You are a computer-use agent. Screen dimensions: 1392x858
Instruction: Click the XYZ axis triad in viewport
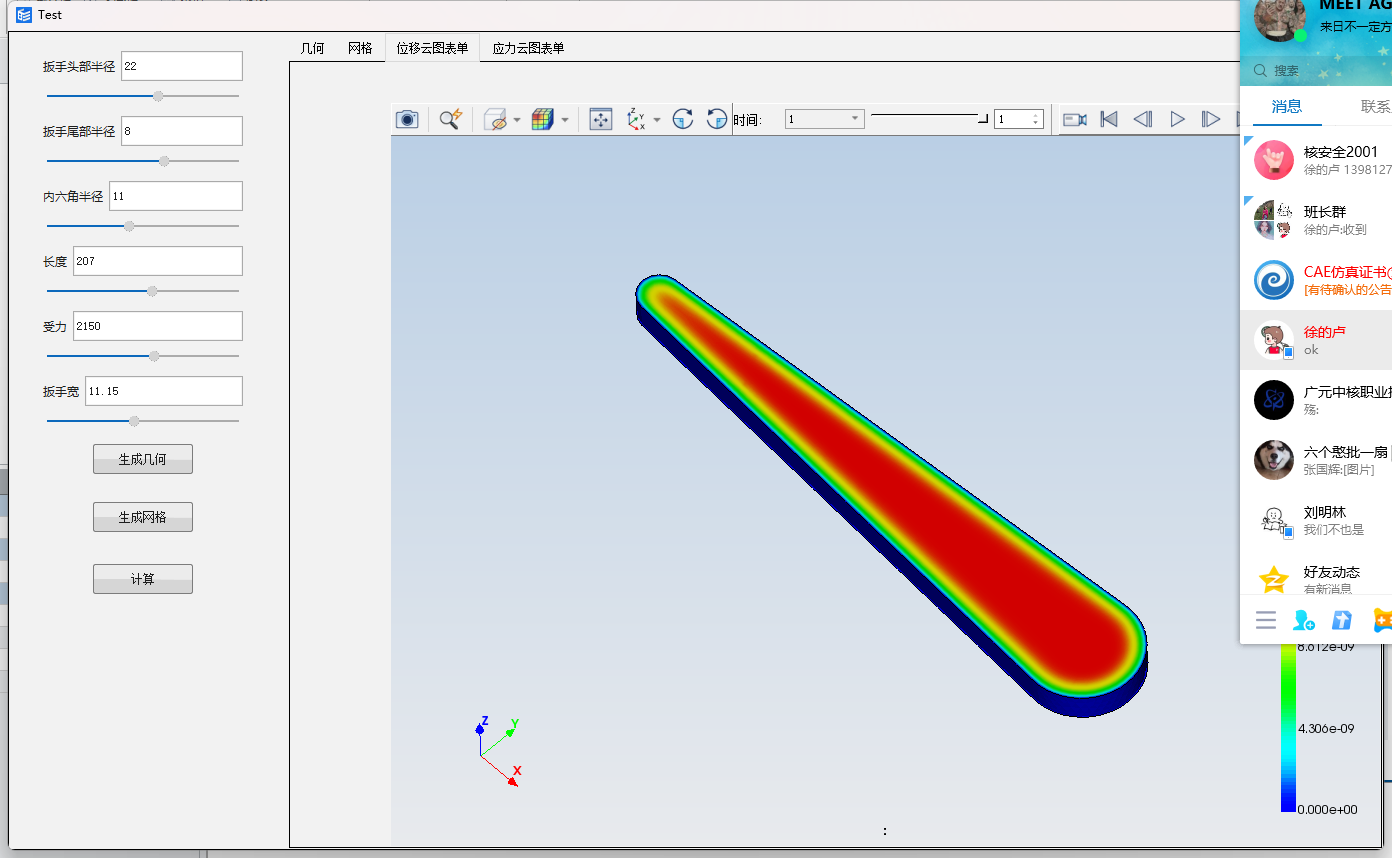point(498,750)
